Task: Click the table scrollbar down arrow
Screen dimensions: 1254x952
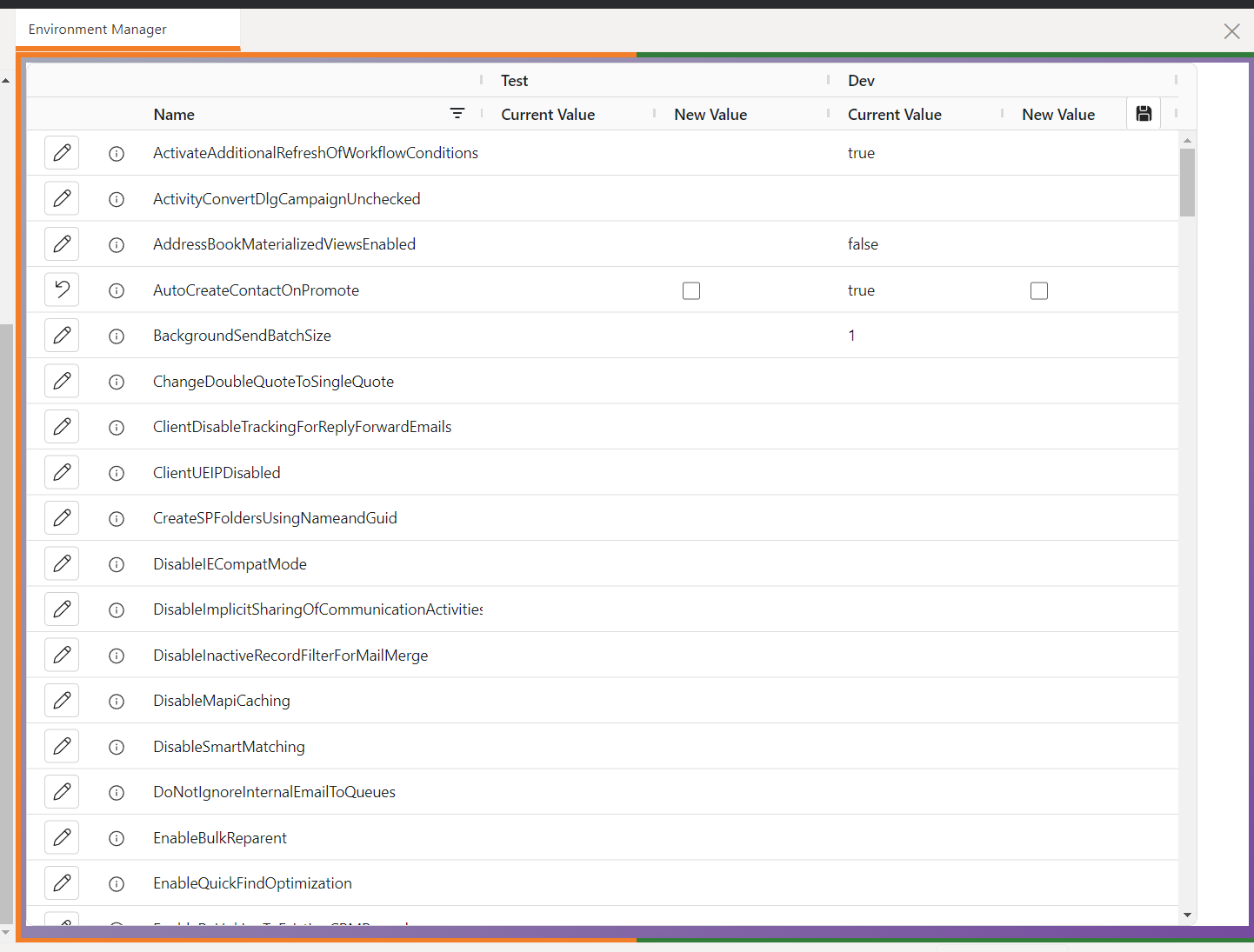Action: (1187, 915)
